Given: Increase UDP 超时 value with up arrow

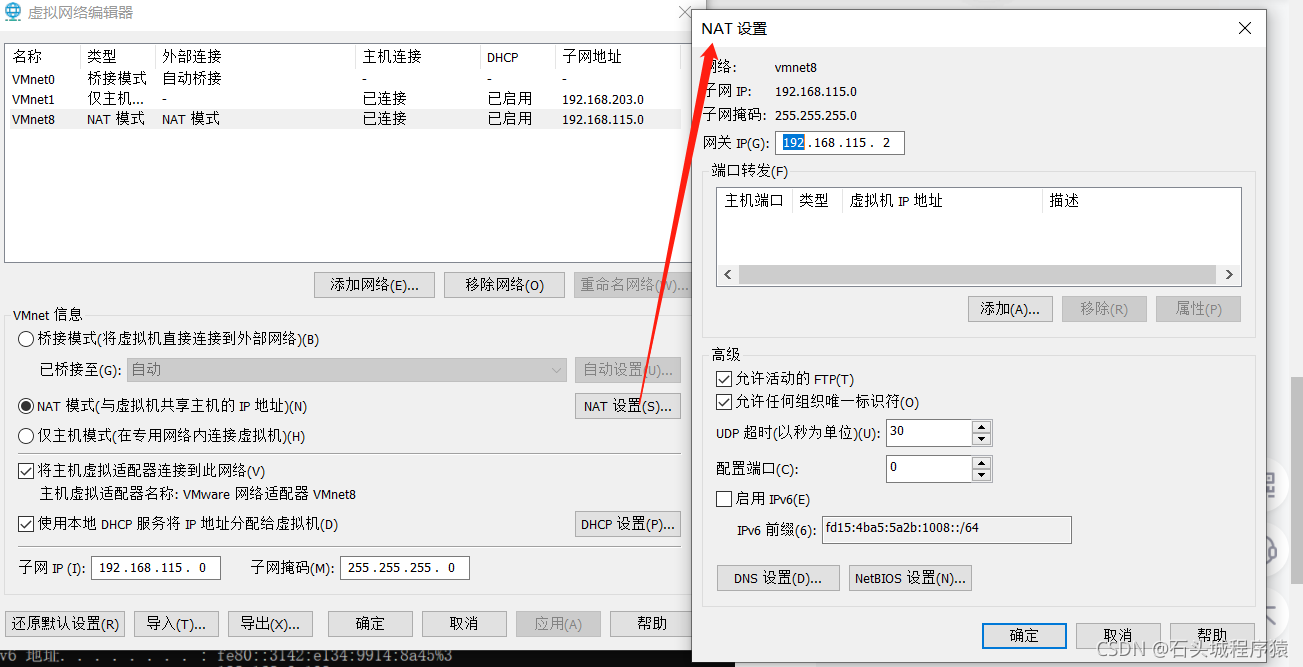Looking at the screenshot, I should coord(981,426).
